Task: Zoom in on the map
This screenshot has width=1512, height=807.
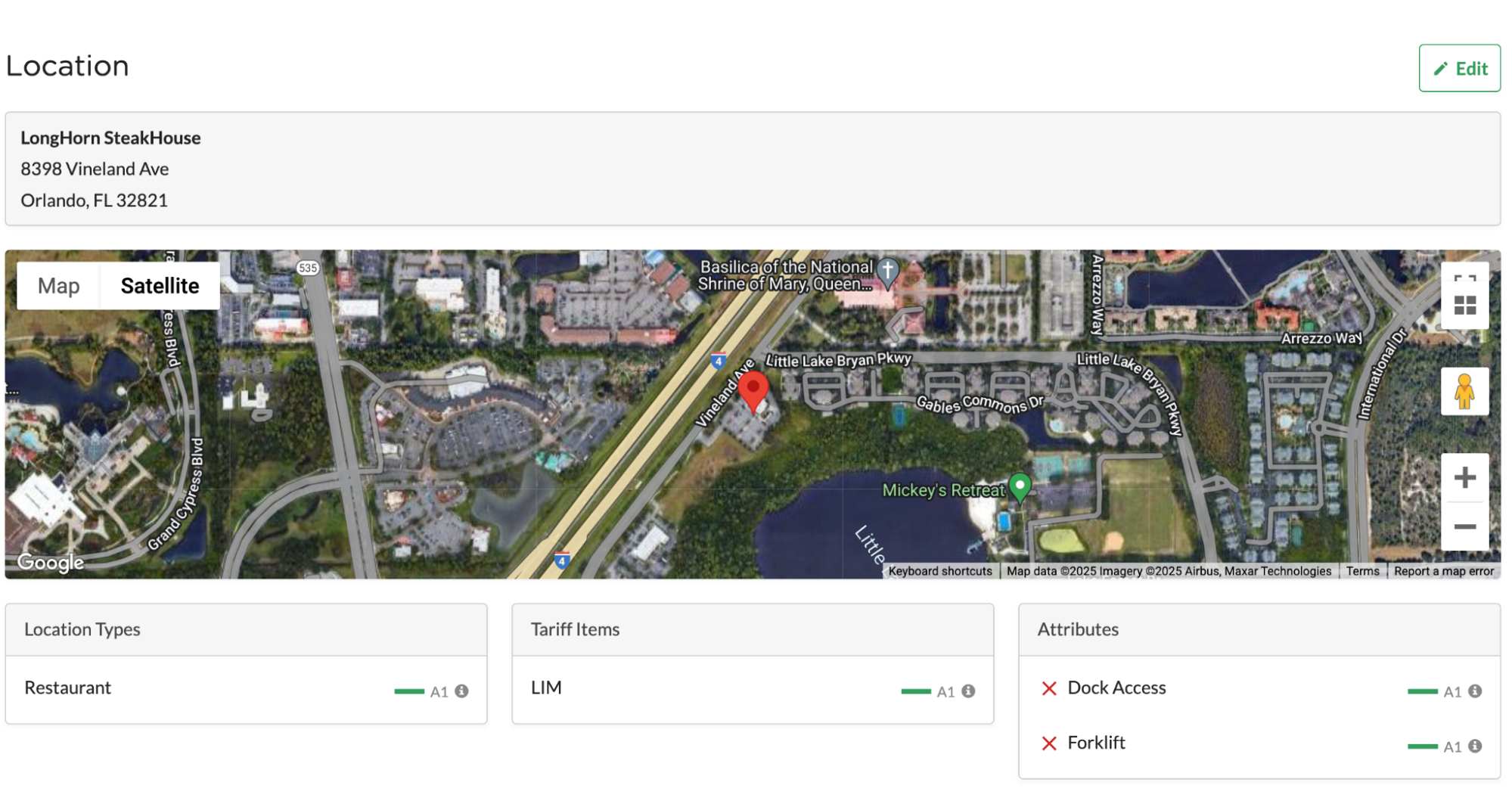Action: coord(1464,477)
